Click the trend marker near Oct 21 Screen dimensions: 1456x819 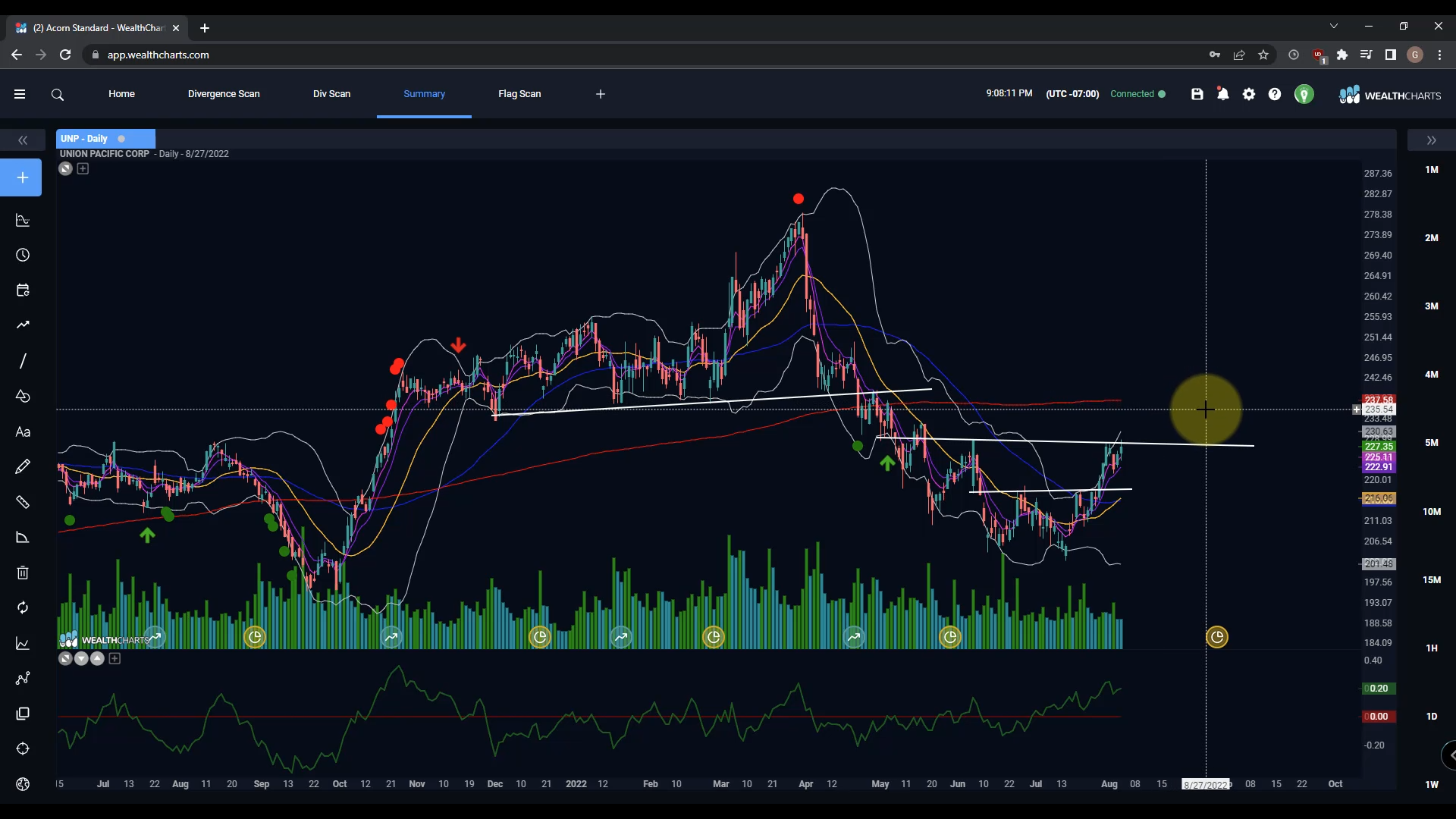[x=391, y=637]
